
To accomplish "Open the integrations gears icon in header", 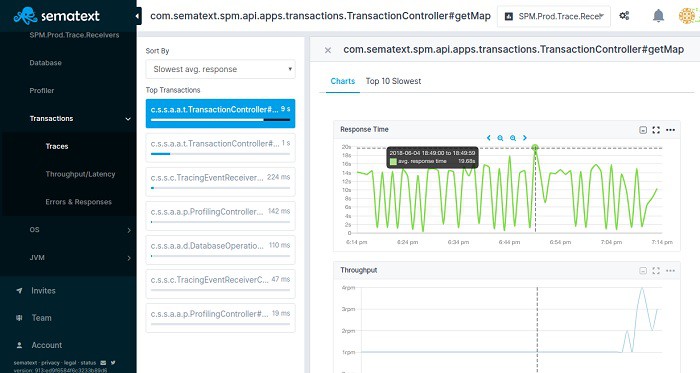I will [624, 16].
